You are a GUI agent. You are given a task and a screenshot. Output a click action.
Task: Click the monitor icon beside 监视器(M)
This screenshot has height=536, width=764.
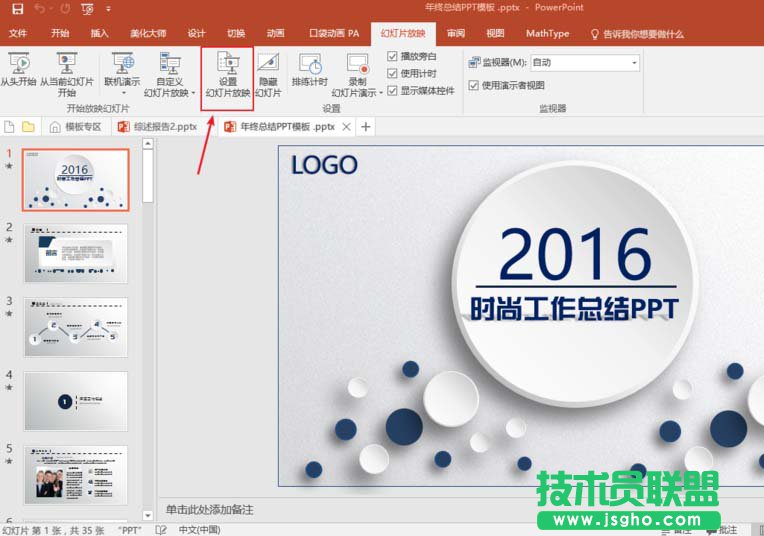click(x=474, y=62)
